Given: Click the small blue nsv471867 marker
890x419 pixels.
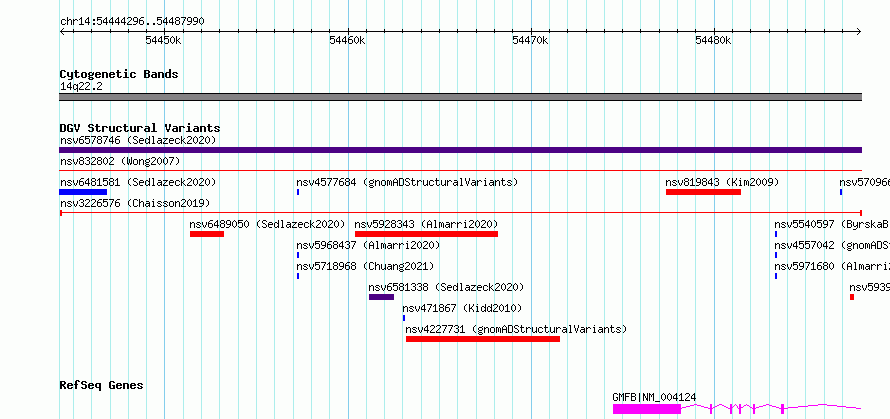Looking at the screenshot, I should pyautogui.click(x=404, y=318).
